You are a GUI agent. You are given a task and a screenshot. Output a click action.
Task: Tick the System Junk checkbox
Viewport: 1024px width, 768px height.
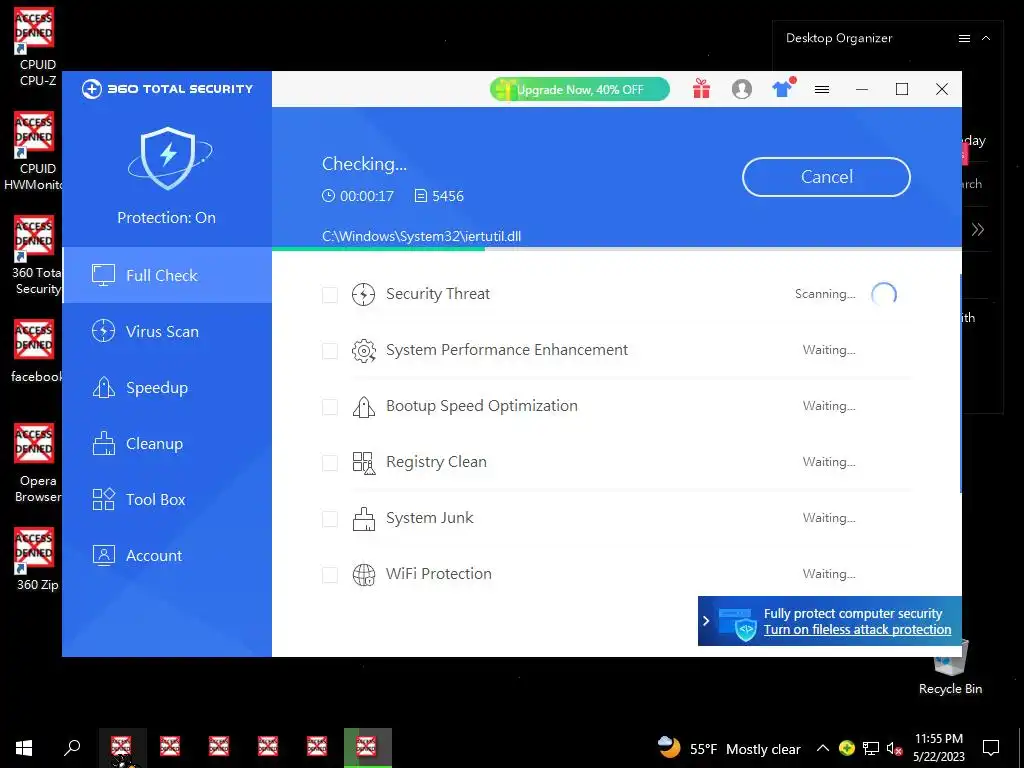330,519
